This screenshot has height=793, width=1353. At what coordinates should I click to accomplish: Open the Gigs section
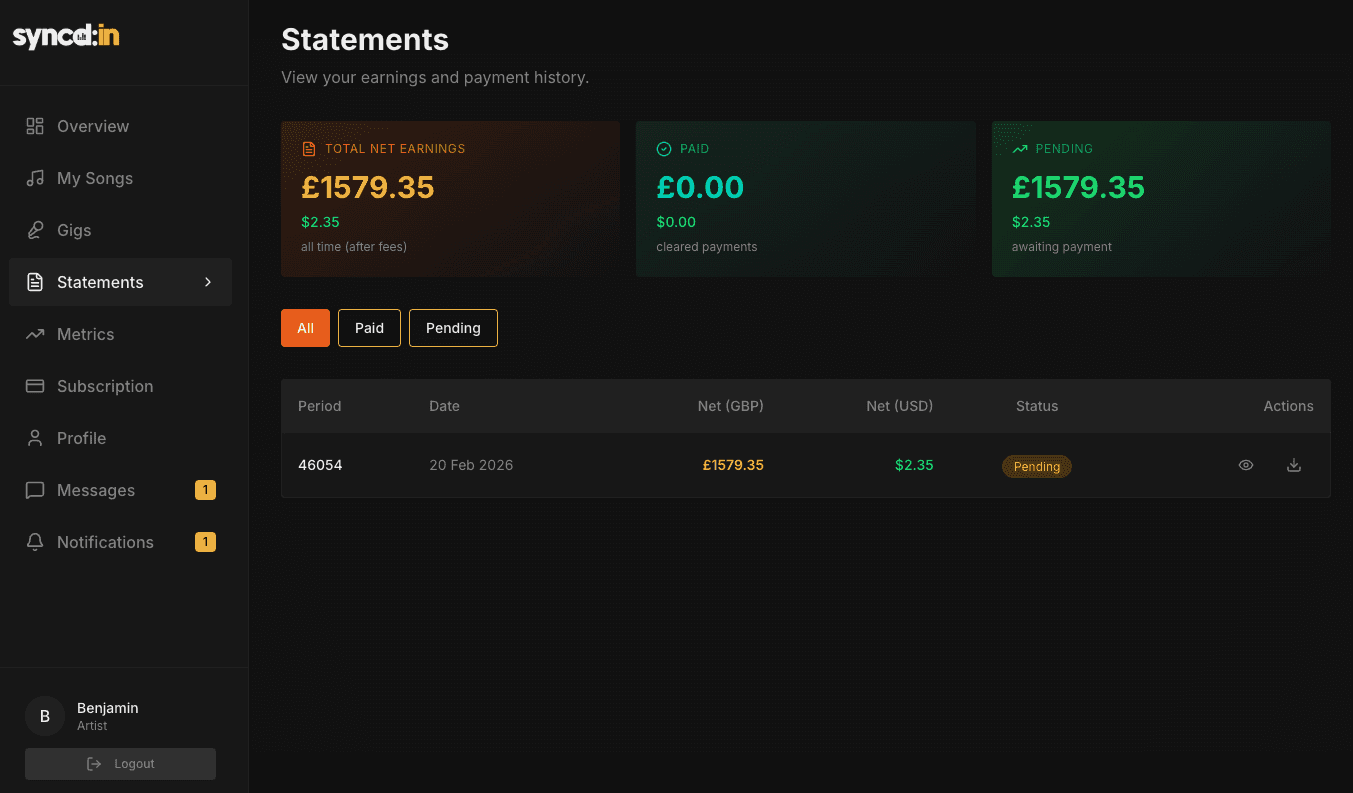120,230
